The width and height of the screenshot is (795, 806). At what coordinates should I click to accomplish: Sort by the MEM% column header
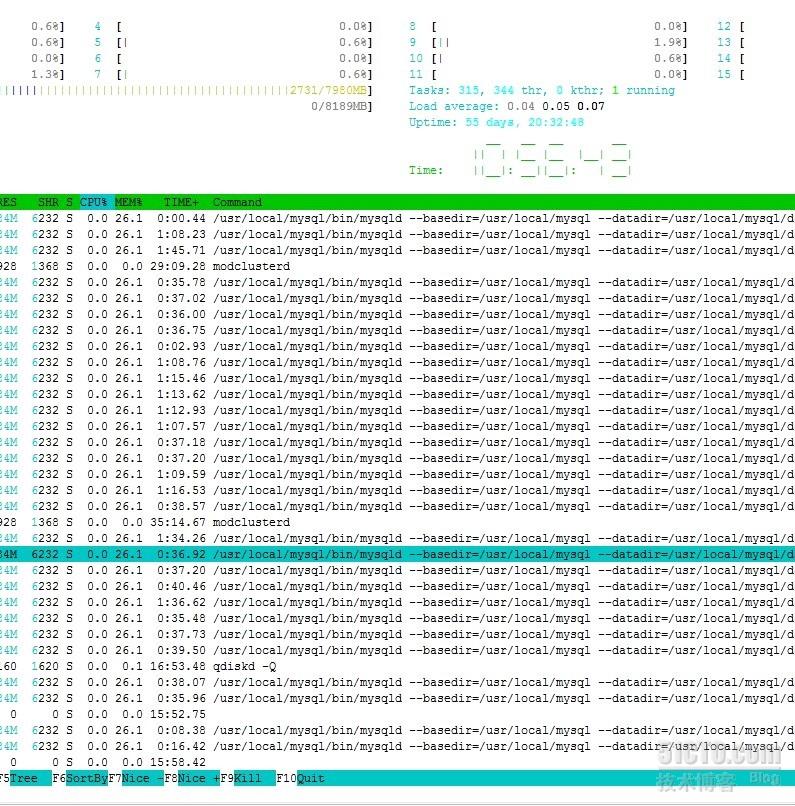pos(128,202)
